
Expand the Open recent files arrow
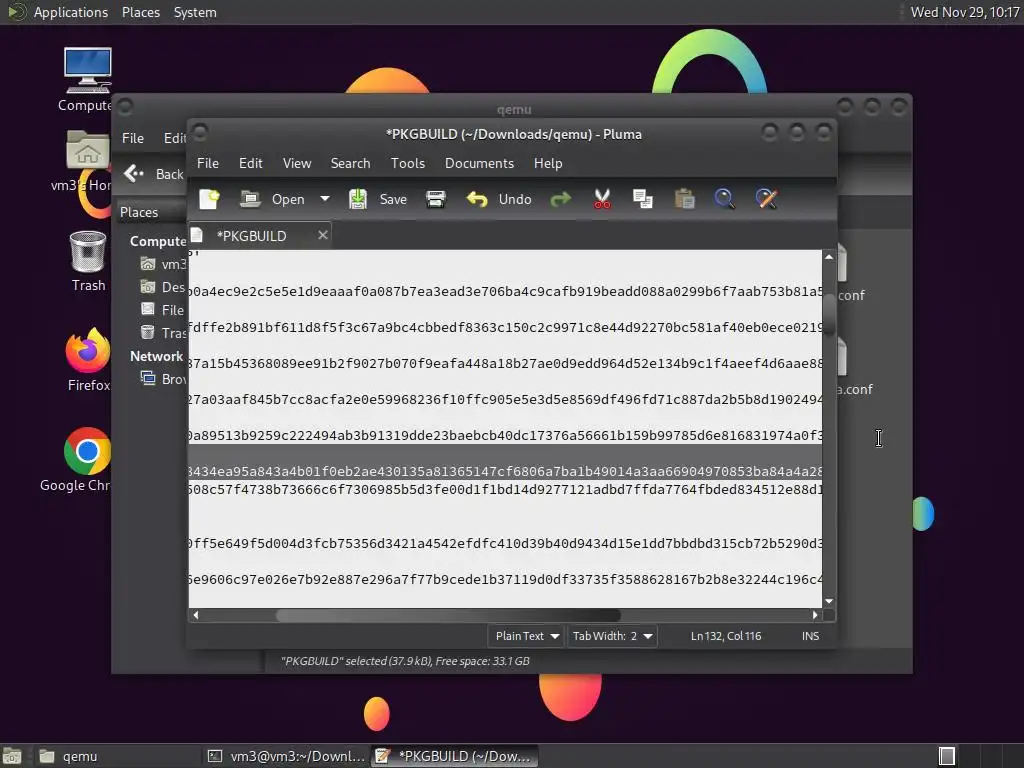325,199
